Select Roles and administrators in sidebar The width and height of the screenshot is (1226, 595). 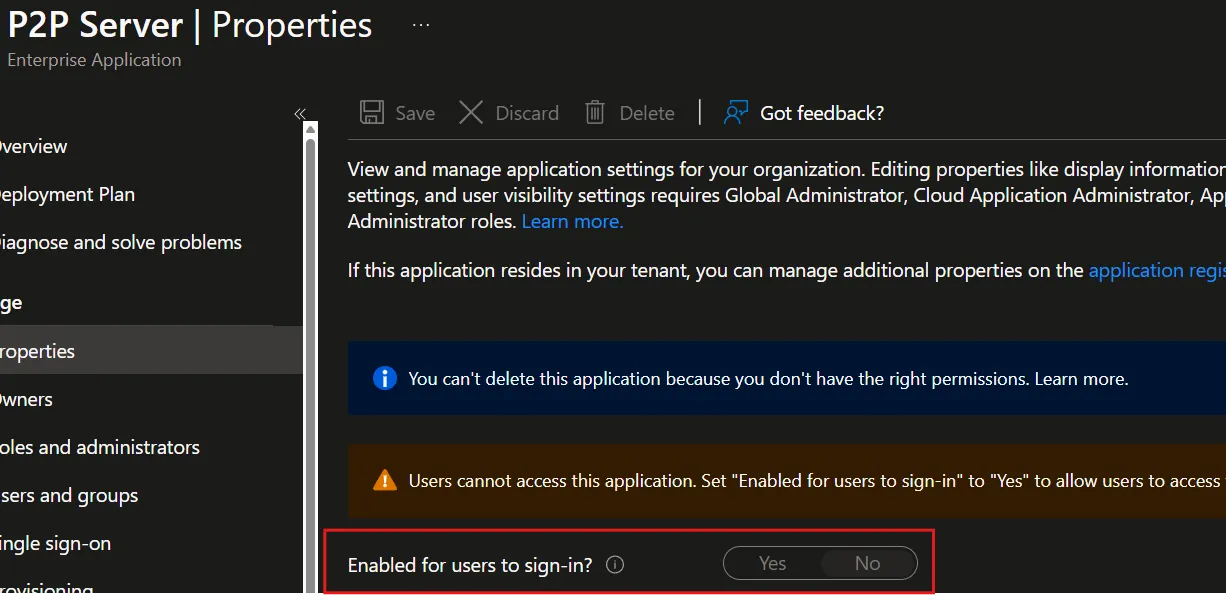[x=100, y=447]
